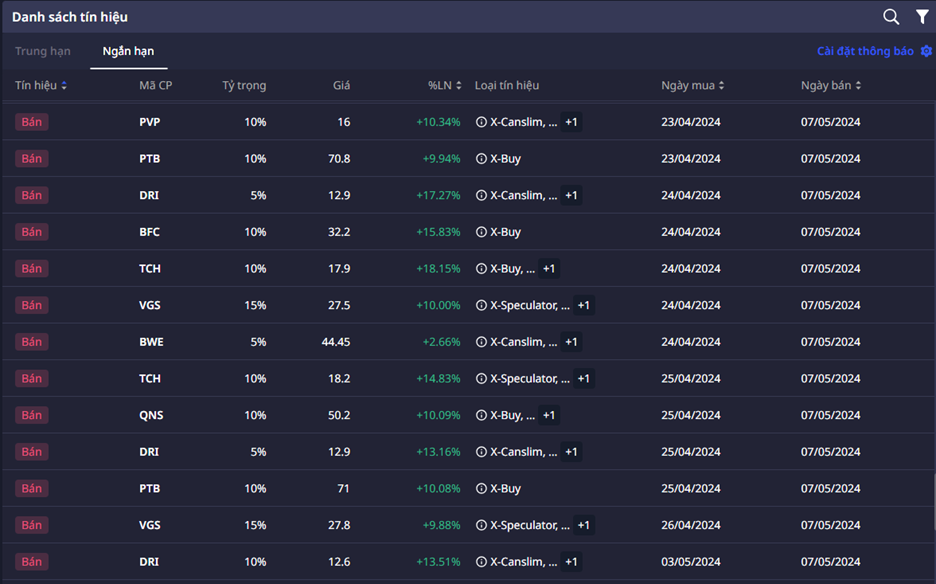This screenshot has width=936, height=584.
Task: Expand +1 badge in TCH 17.9 row
Action: tap(549, 269)
